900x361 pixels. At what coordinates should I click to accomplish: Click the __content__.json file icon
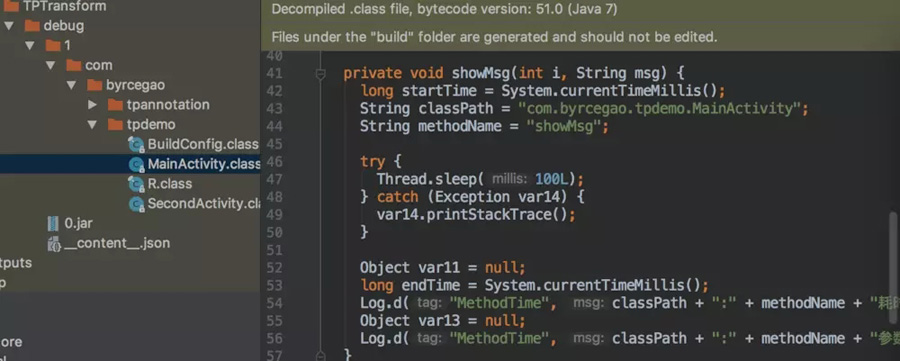click(x=55, y=243)
